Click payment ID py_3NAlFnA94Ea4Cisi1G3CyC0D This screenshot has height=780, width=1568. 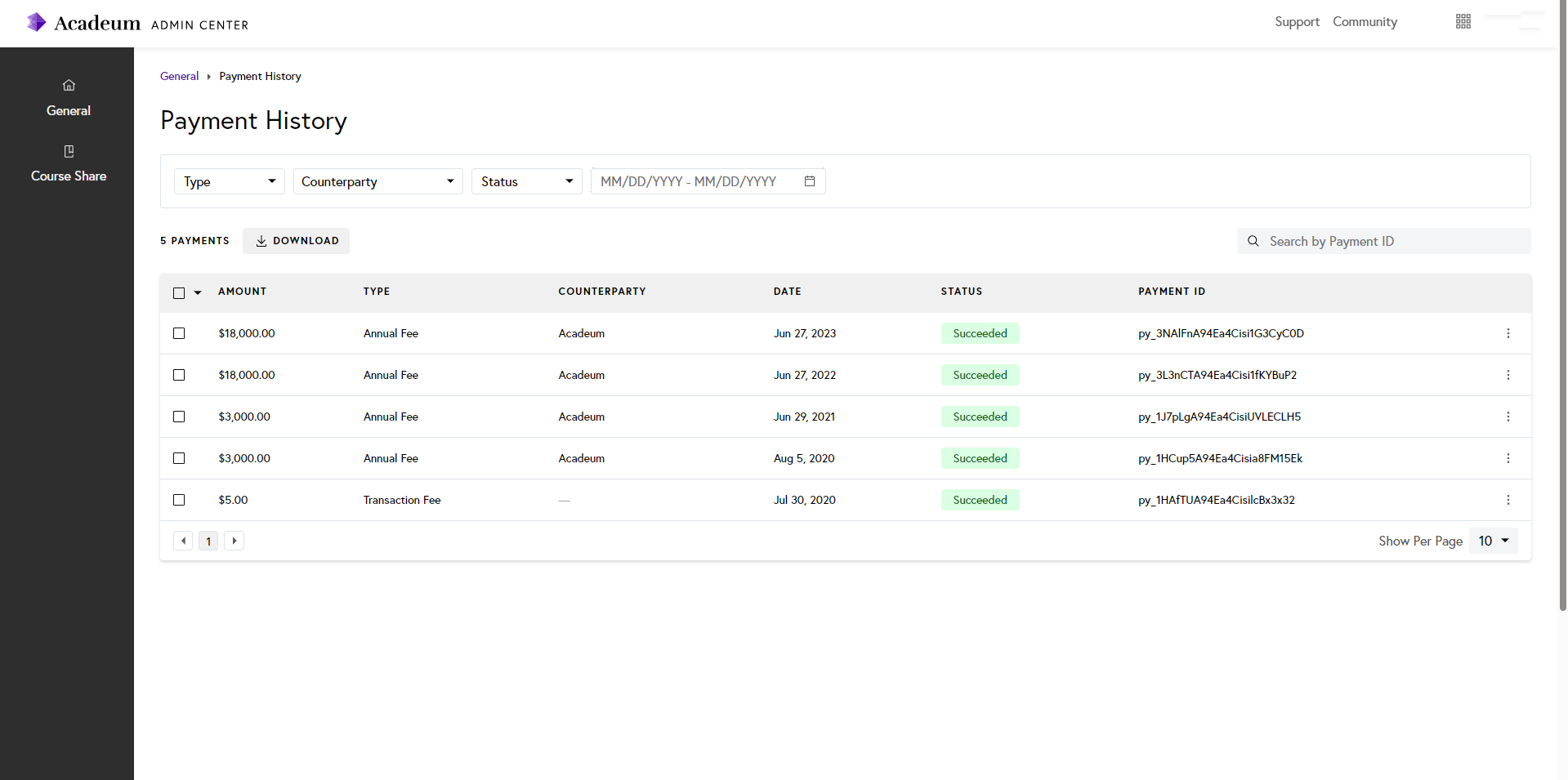(x=1221, y=333)
